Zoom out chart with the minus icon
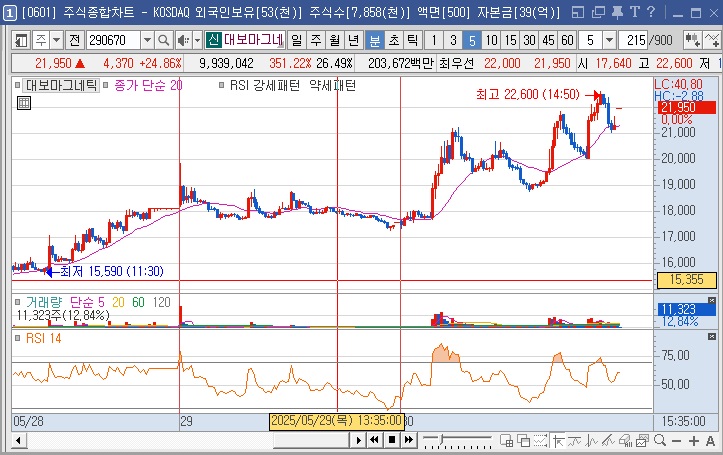Image resolution: width=723 pixels, height=455 pixels. pos(676,441)
